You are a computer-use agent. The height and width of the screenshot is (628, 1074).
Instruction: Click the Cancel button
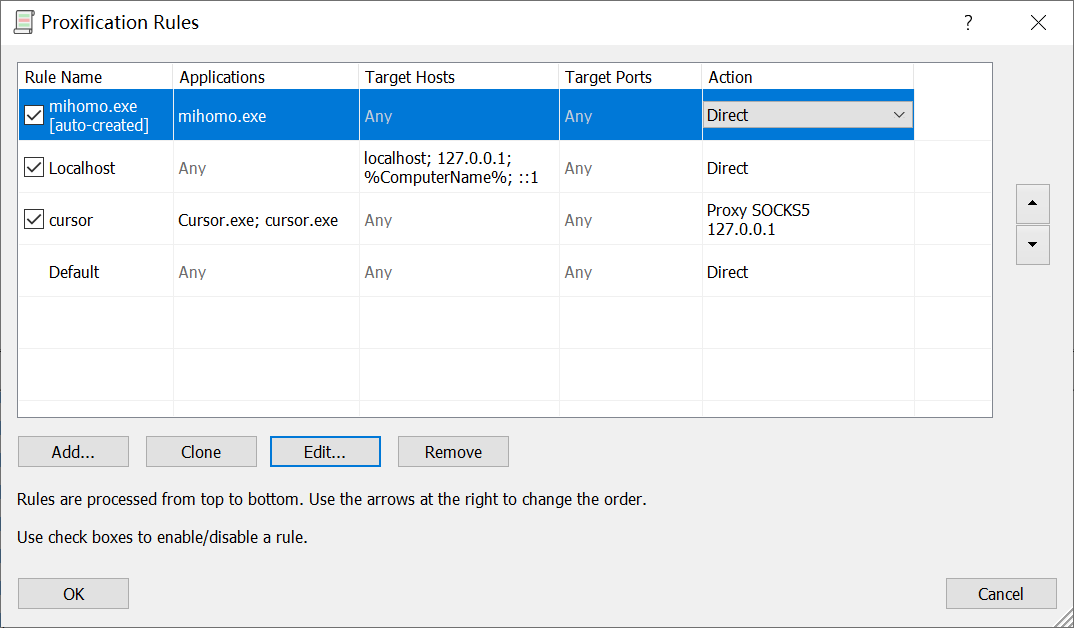1001,594
